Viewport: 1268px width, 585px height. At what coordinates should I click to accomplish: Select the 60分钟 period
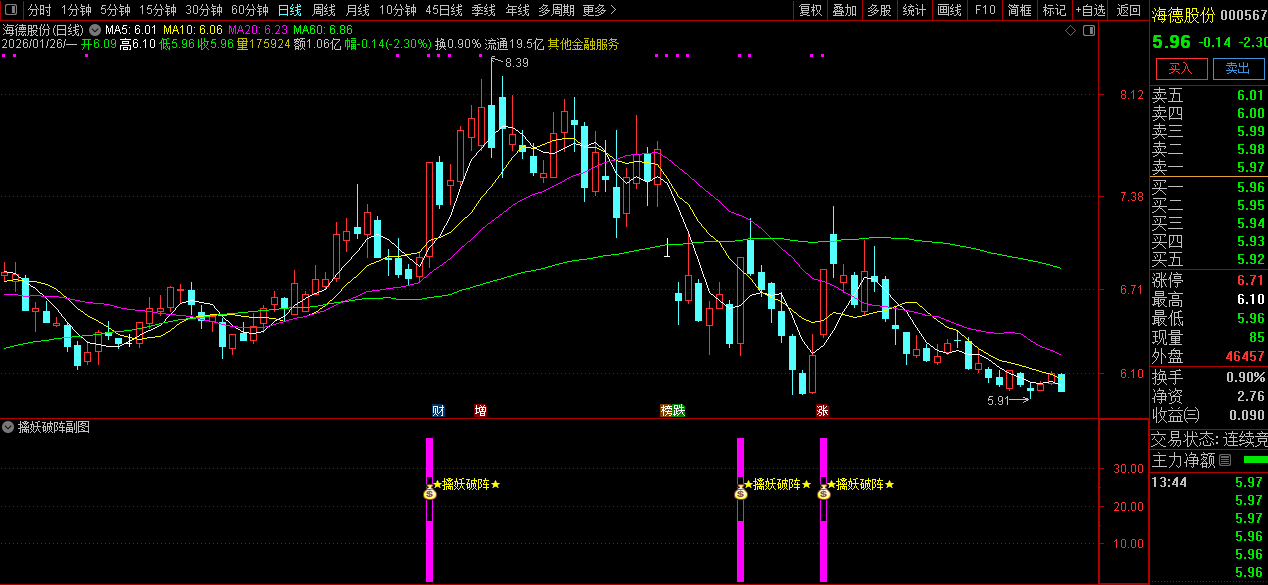click(249, 10)
